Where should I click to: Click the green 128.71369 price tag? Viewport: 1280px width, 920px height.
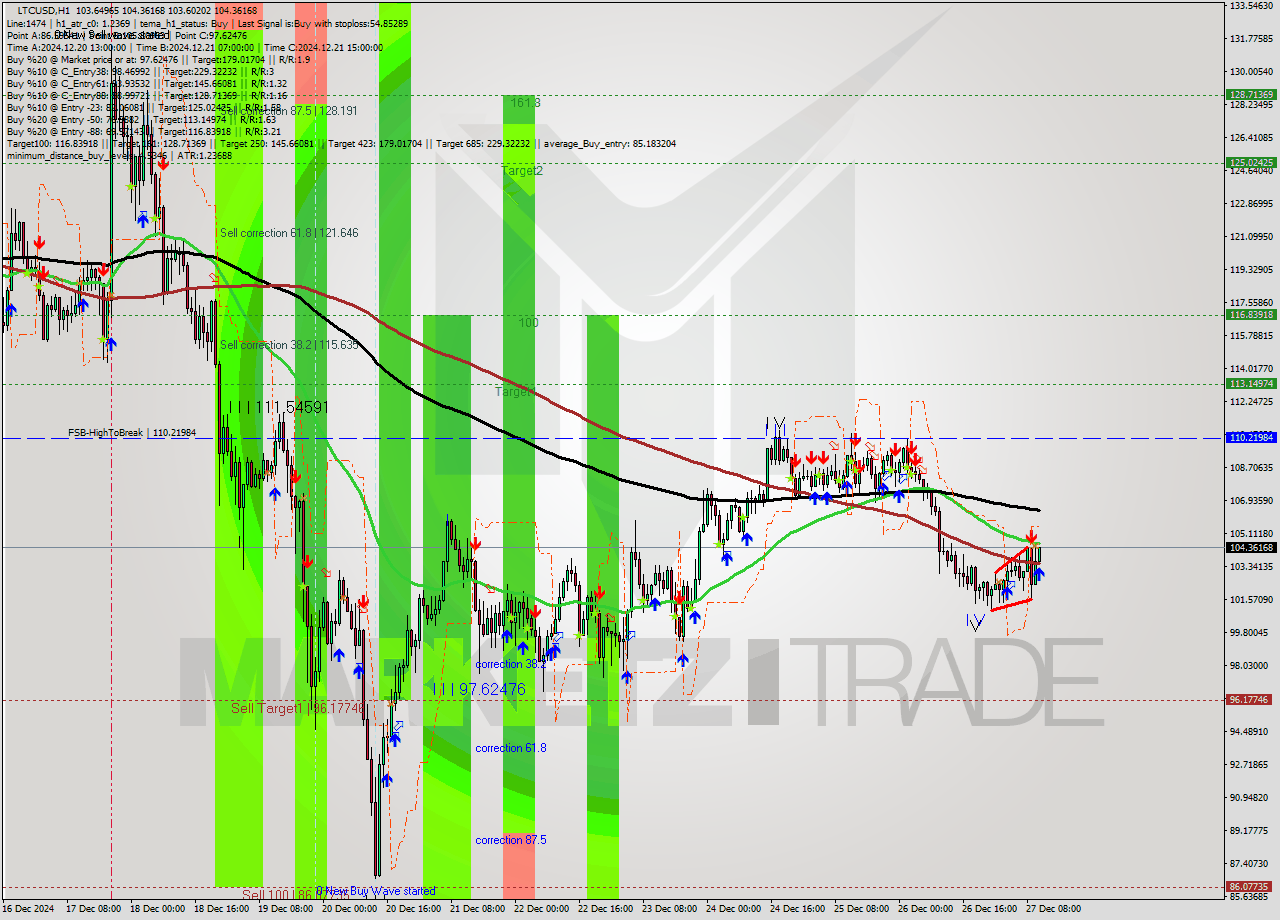pyautogui.click(x=1251, y=95)
